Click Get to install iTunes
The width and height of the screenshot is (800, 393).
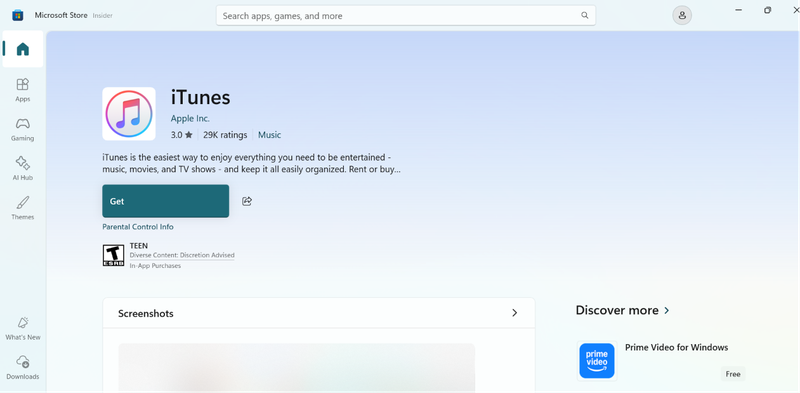pos(166,201)
